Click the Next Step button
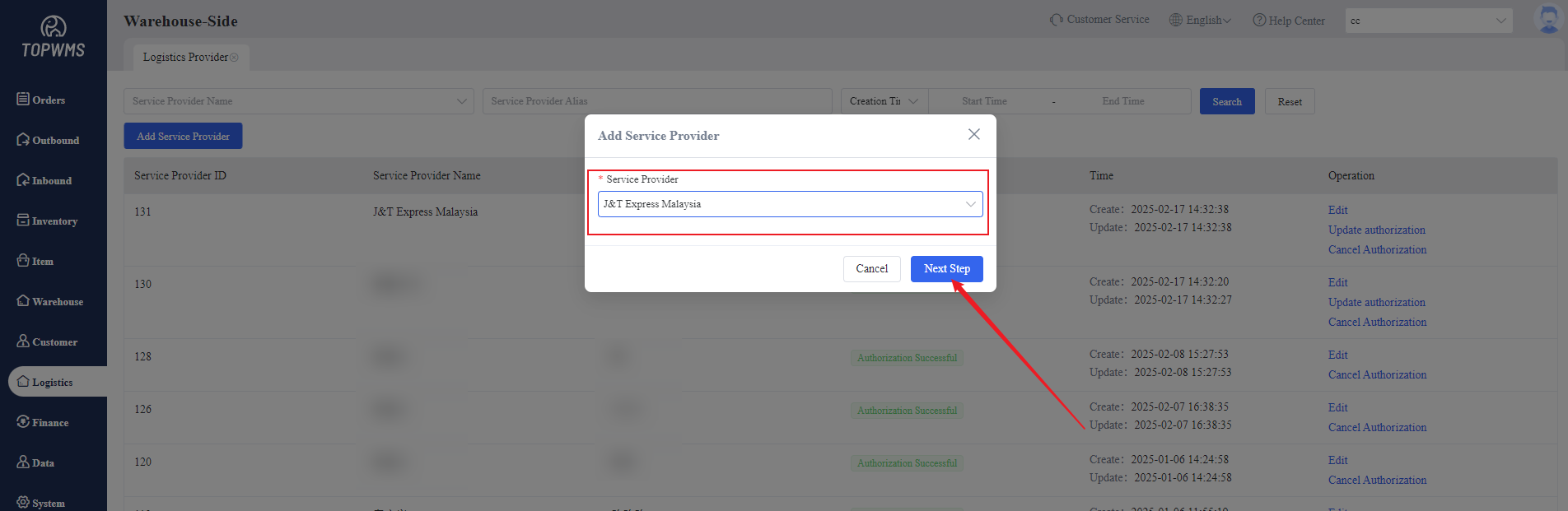This screenshot has width=1568, height=511. click(946, 269)
